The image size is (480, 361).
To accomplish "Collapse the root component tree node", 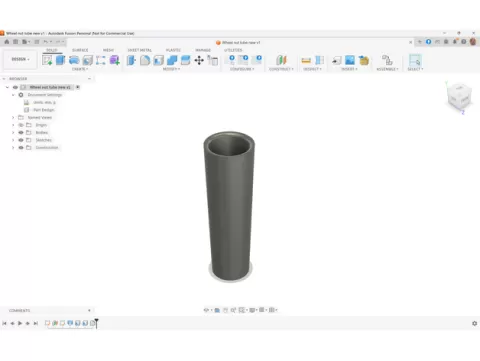I will (x=7, y=87).
